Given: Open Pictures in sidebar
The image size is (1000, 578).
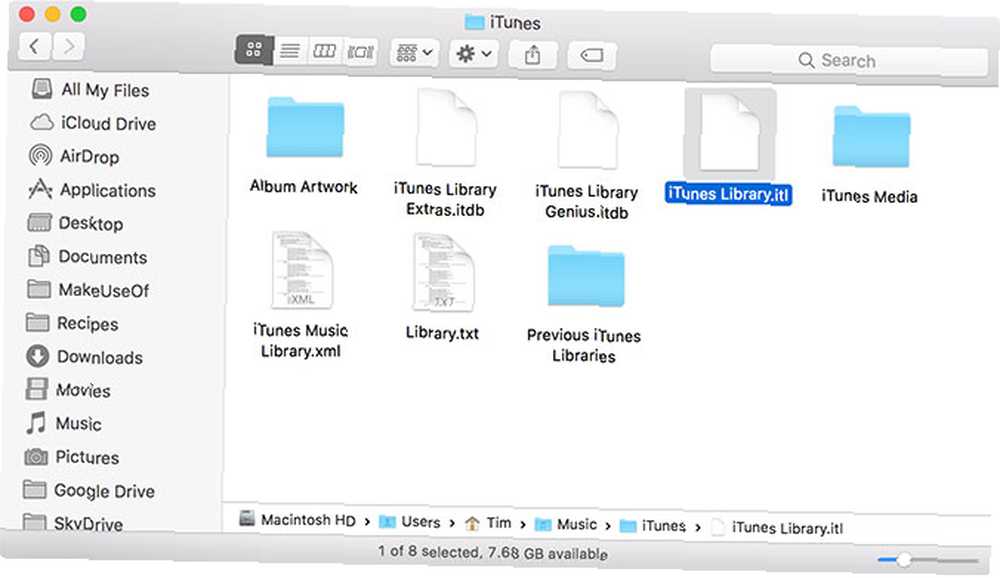Looking at the screenshot, I should click(x=71, y=457).
